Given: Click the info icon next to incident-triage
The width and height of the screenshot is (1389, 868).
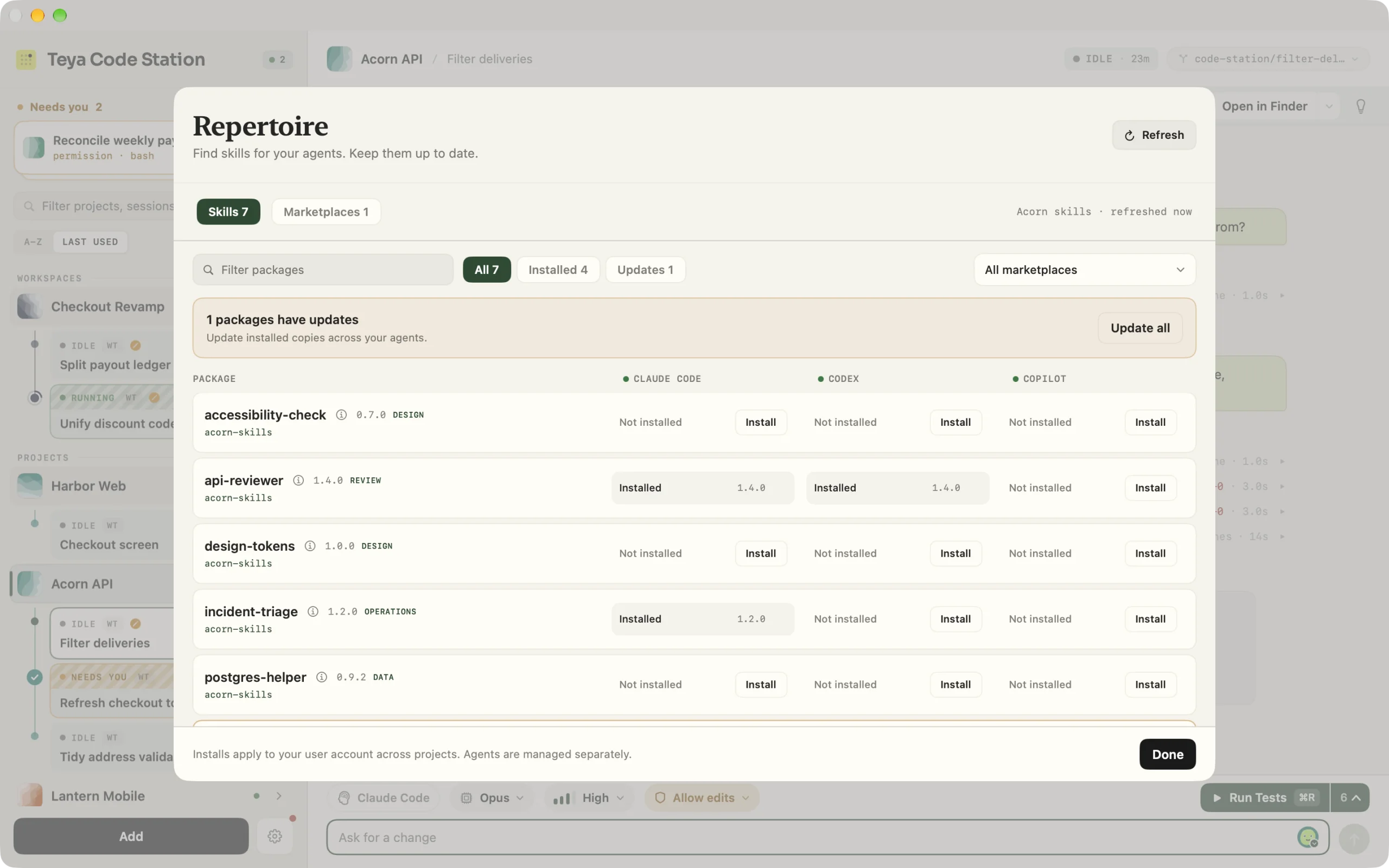Looking at the screenshot, I should (x=313, y=611).
